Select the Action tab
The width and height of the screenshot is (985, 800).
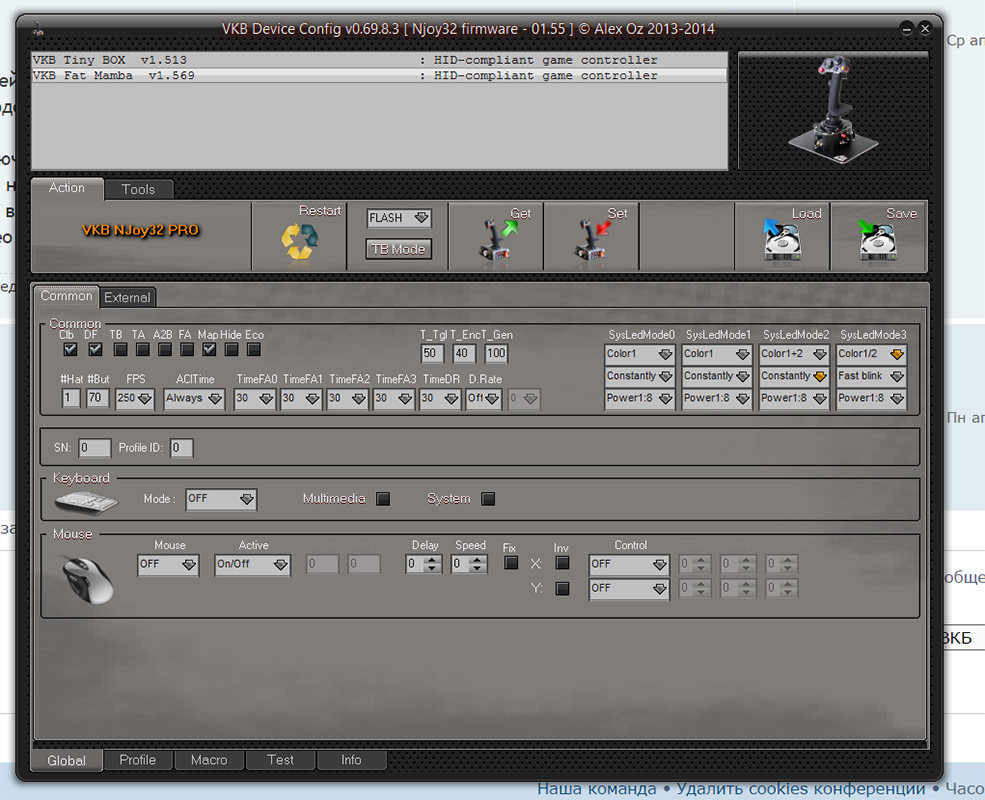pyautogui.click(x=67, y=188)
